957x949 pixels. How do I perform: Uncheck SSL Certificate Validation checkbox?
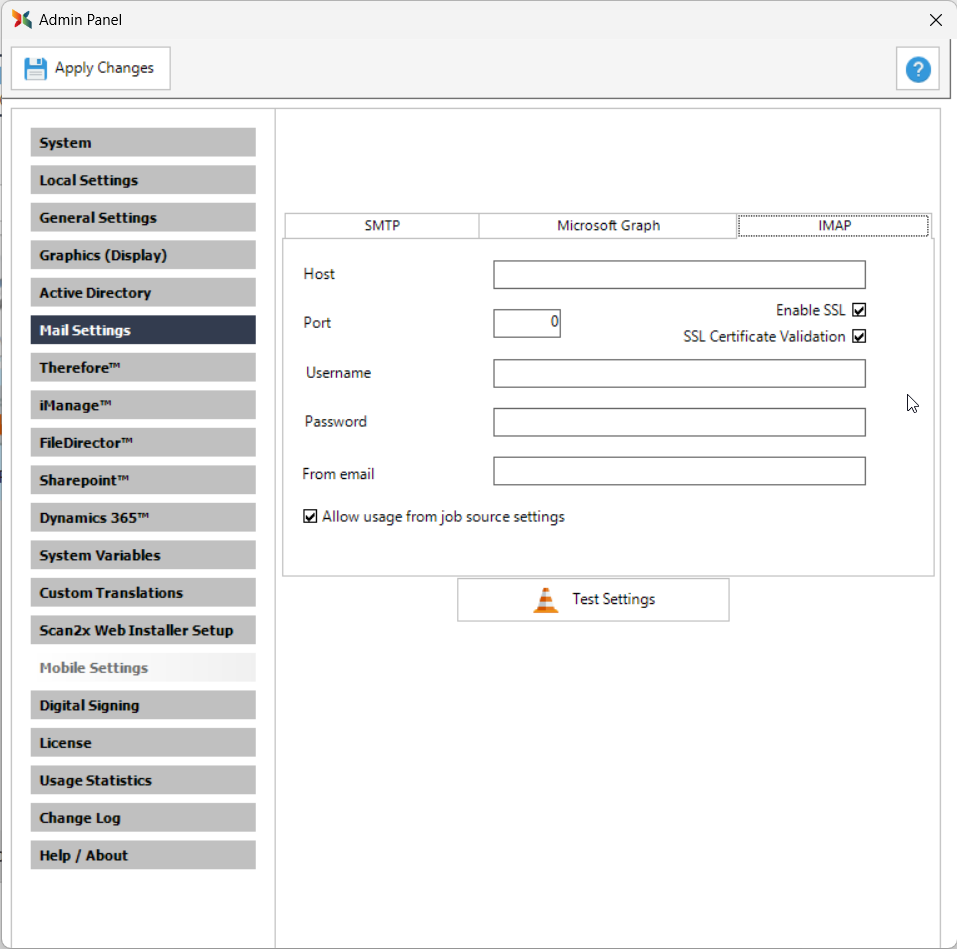[x=859, y=337]
